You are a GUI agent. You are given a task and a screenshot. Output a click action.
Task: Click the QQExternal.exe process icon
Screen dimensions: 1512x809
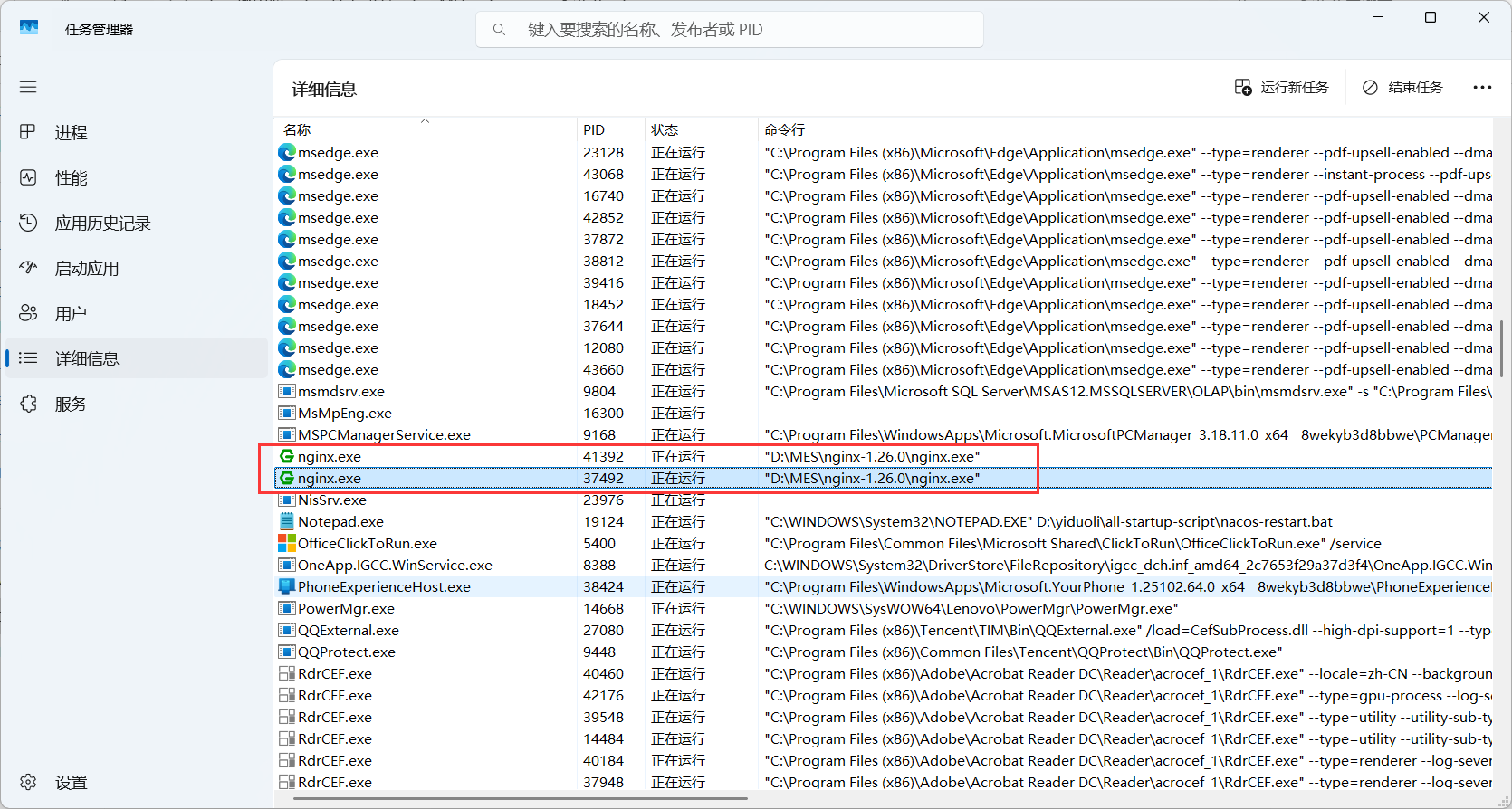tap(287, 630)
